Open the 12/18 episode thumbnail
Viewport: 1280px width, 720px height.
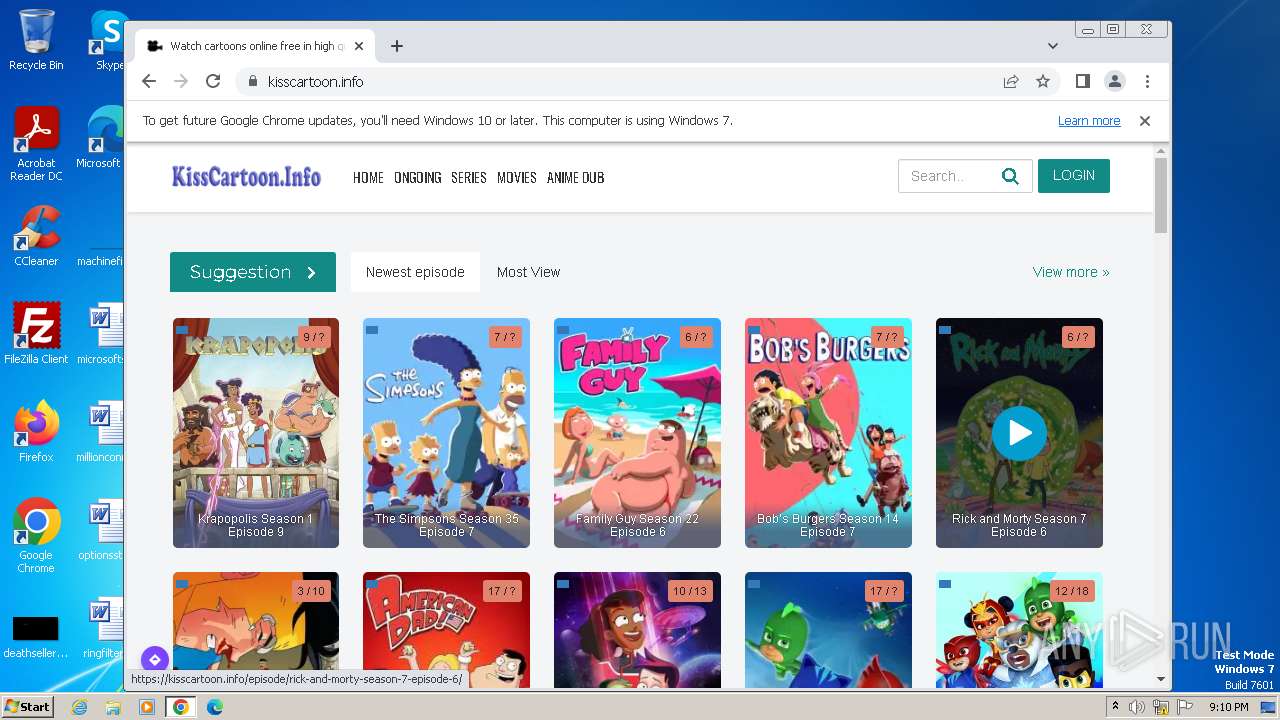tap(1019, 630)
